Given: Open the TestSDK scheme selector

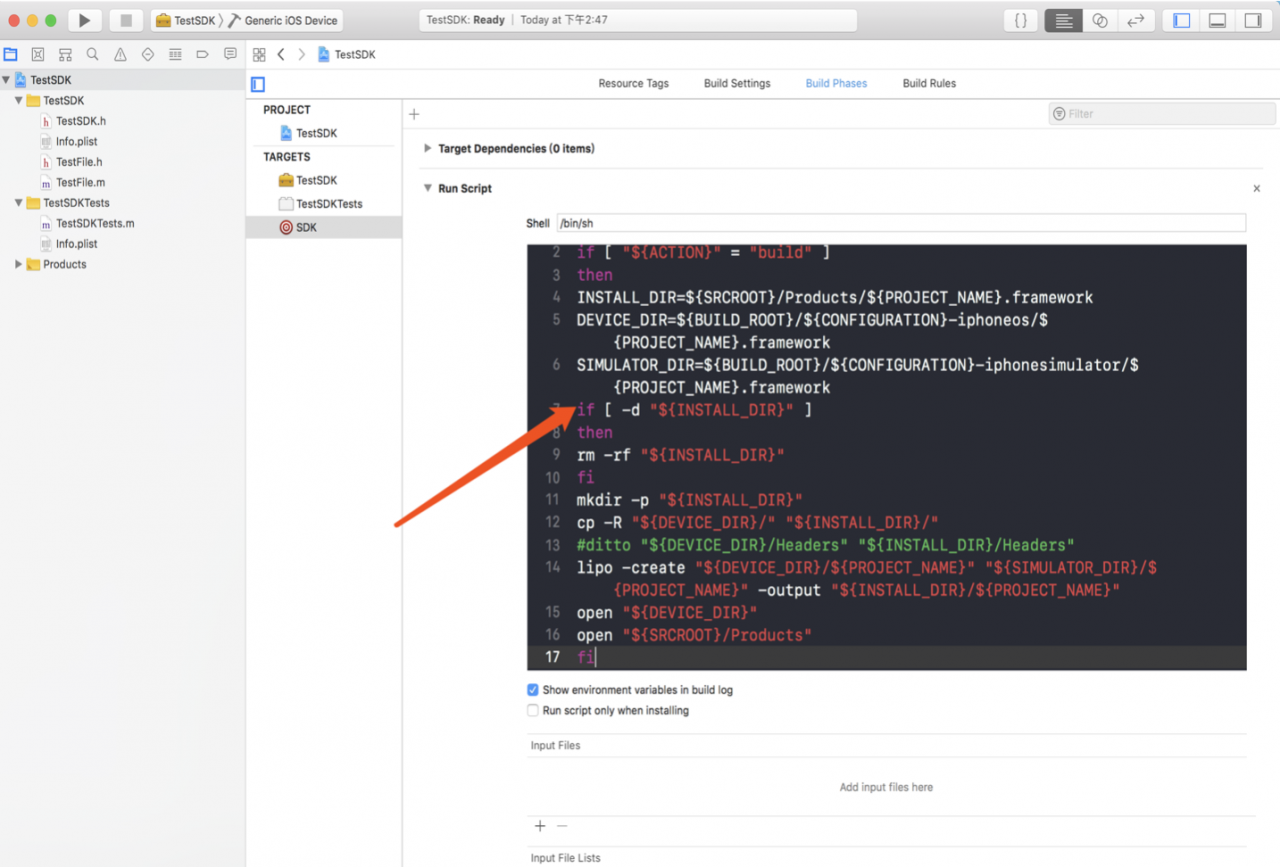Looking at the screenshot, I should 186,20.
